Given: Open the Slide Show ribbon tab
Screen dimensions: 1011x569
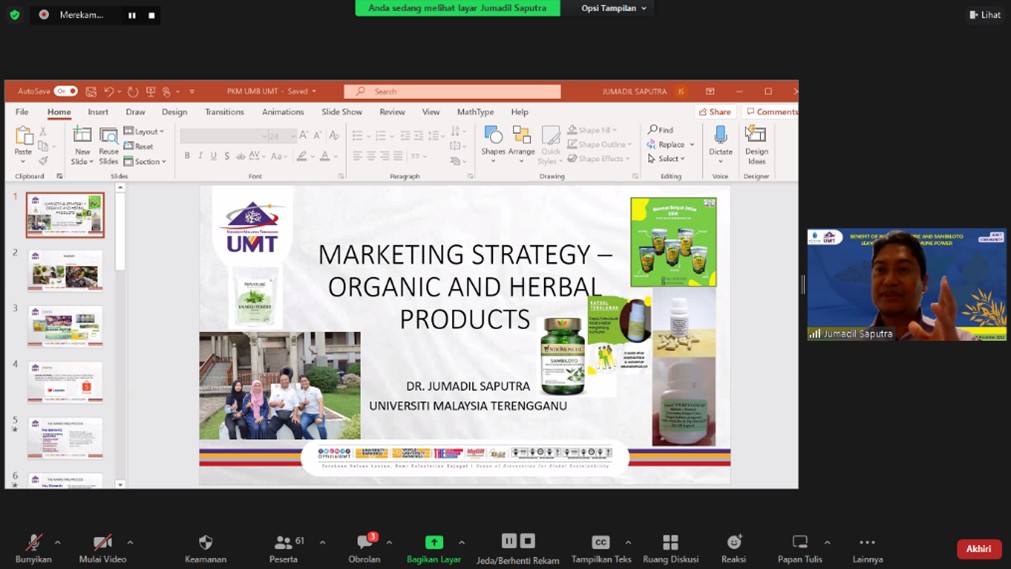Looking at the screenshot, I should point(342,112).
